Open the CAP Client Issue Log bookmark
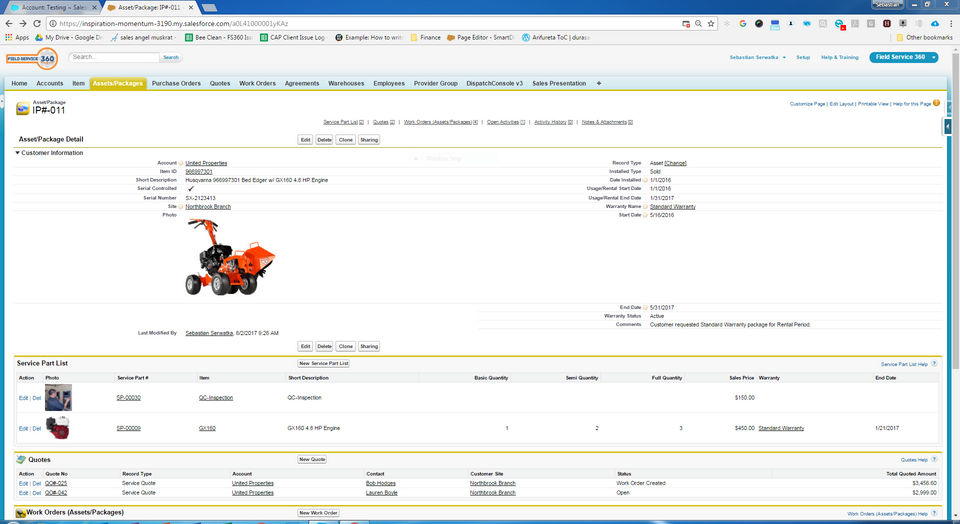Image resolution: width=960 pixels, height=524 pixels. [293, 37]
